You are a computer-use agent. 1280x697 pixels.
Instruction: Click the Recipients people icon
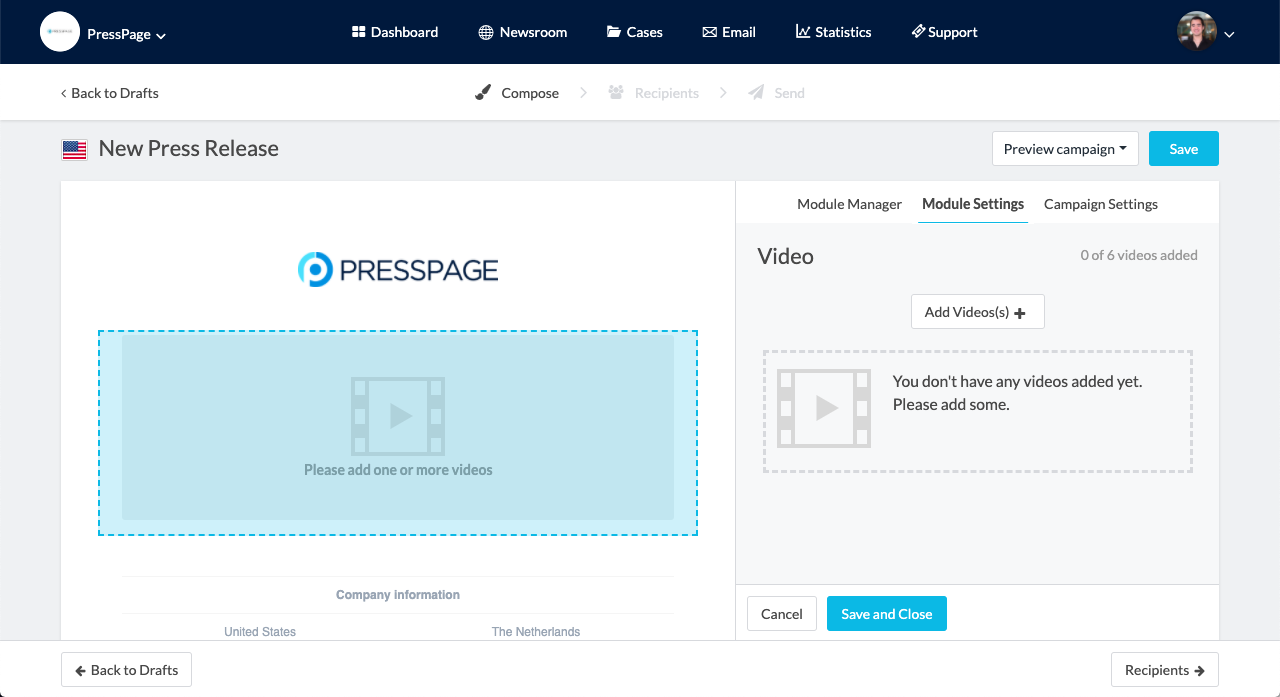pos(616,93)
